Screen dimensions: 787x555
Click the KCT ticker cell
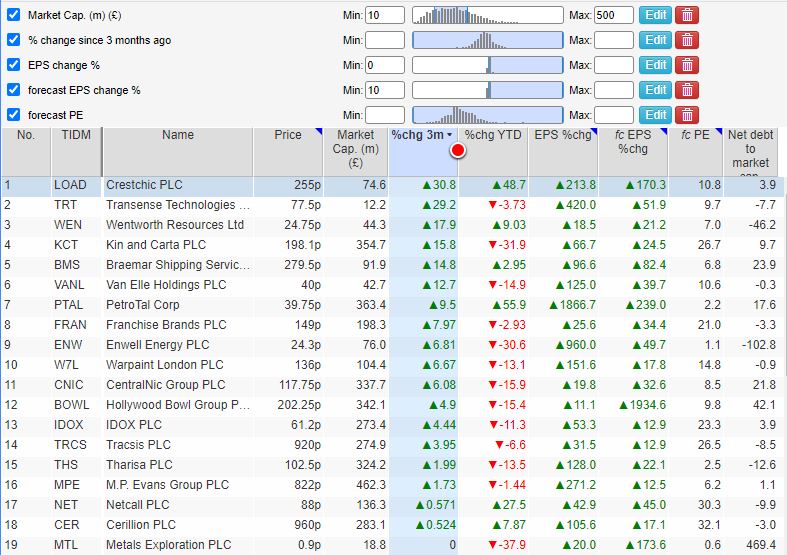66,245
